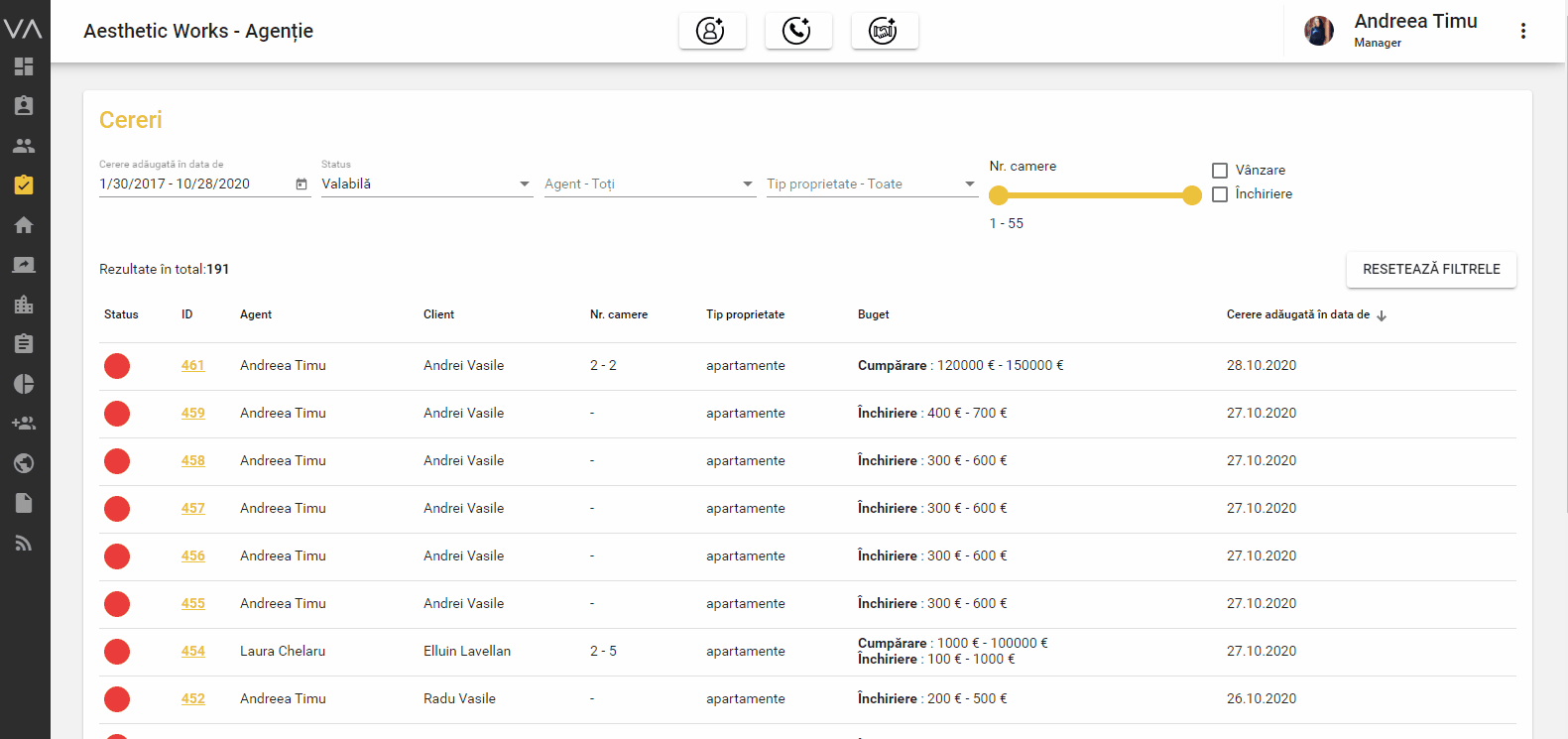
Task: Click the date range input field
Action: 195,185
